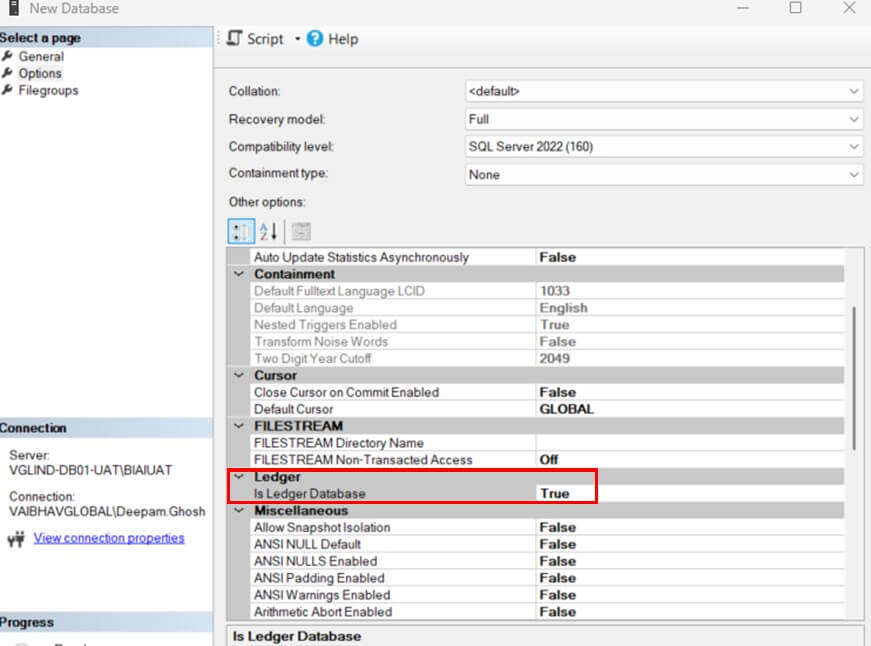
Task: Click the Help question-mark icon
Action: coord(314,38)
